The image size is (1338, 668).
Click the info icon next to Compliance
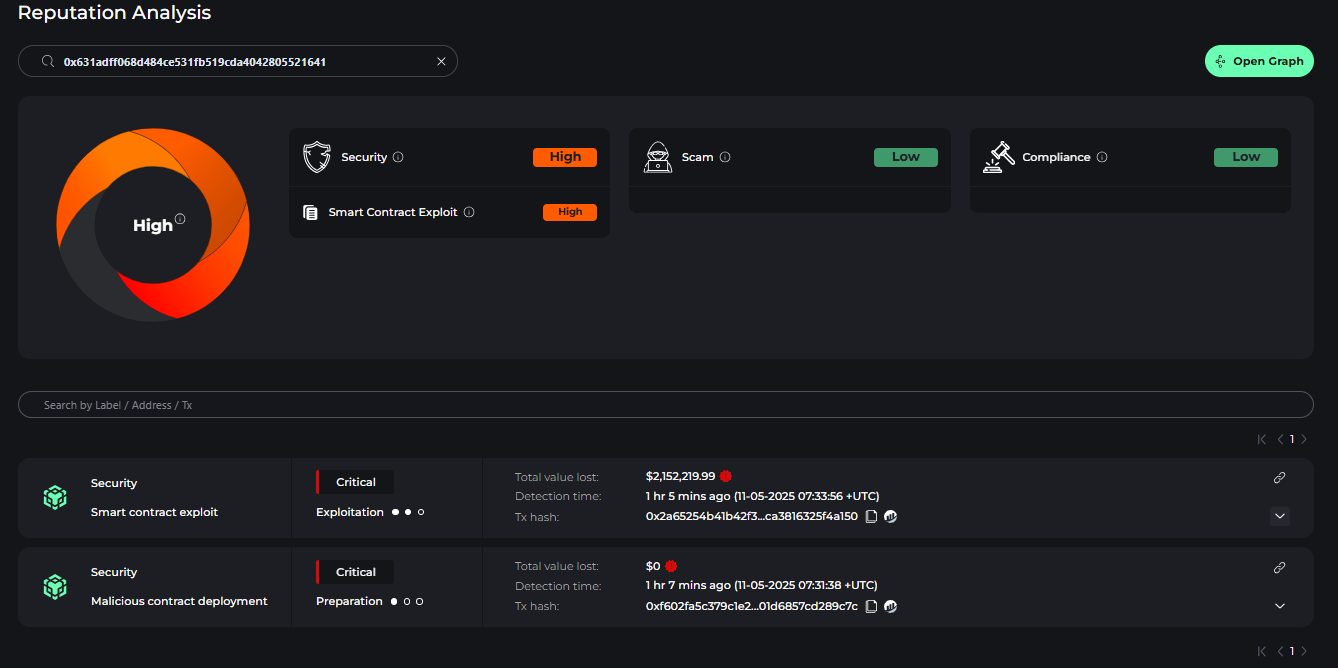click(x=1102, y=157)
